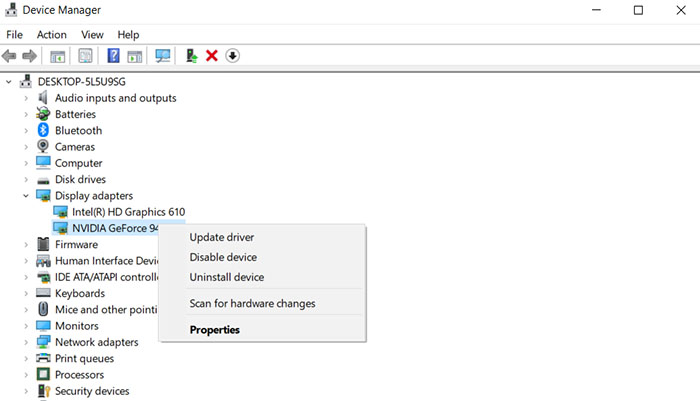700x401 pixels.
Task: Open the Action menu
Action: [x=51, y=35]
